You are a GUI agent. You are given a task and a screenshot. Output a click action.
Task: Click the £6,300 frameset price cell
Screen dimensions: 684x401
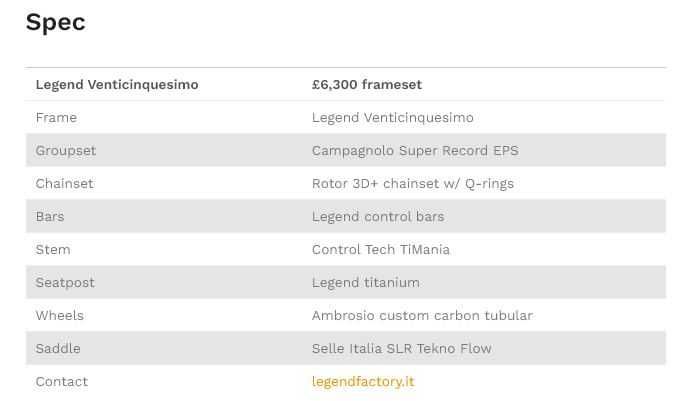click(367, 85)
